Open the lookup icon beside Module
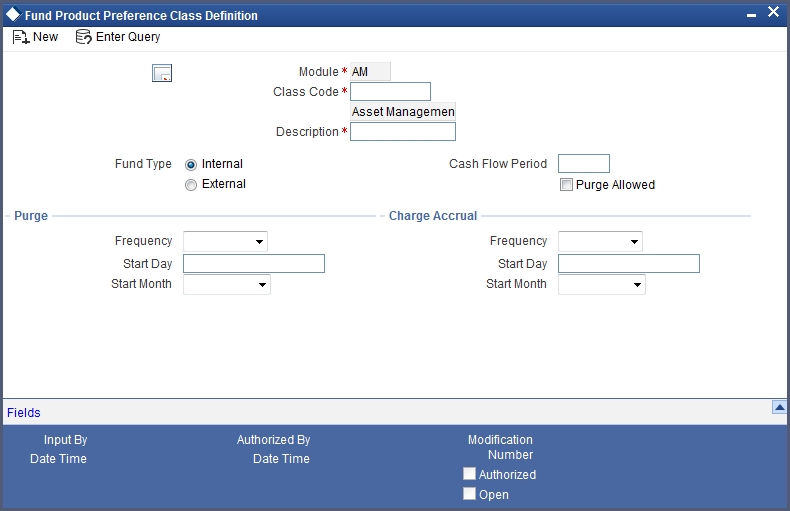The height and width of the screenshot is (511, 790). (x=162, y=73)
